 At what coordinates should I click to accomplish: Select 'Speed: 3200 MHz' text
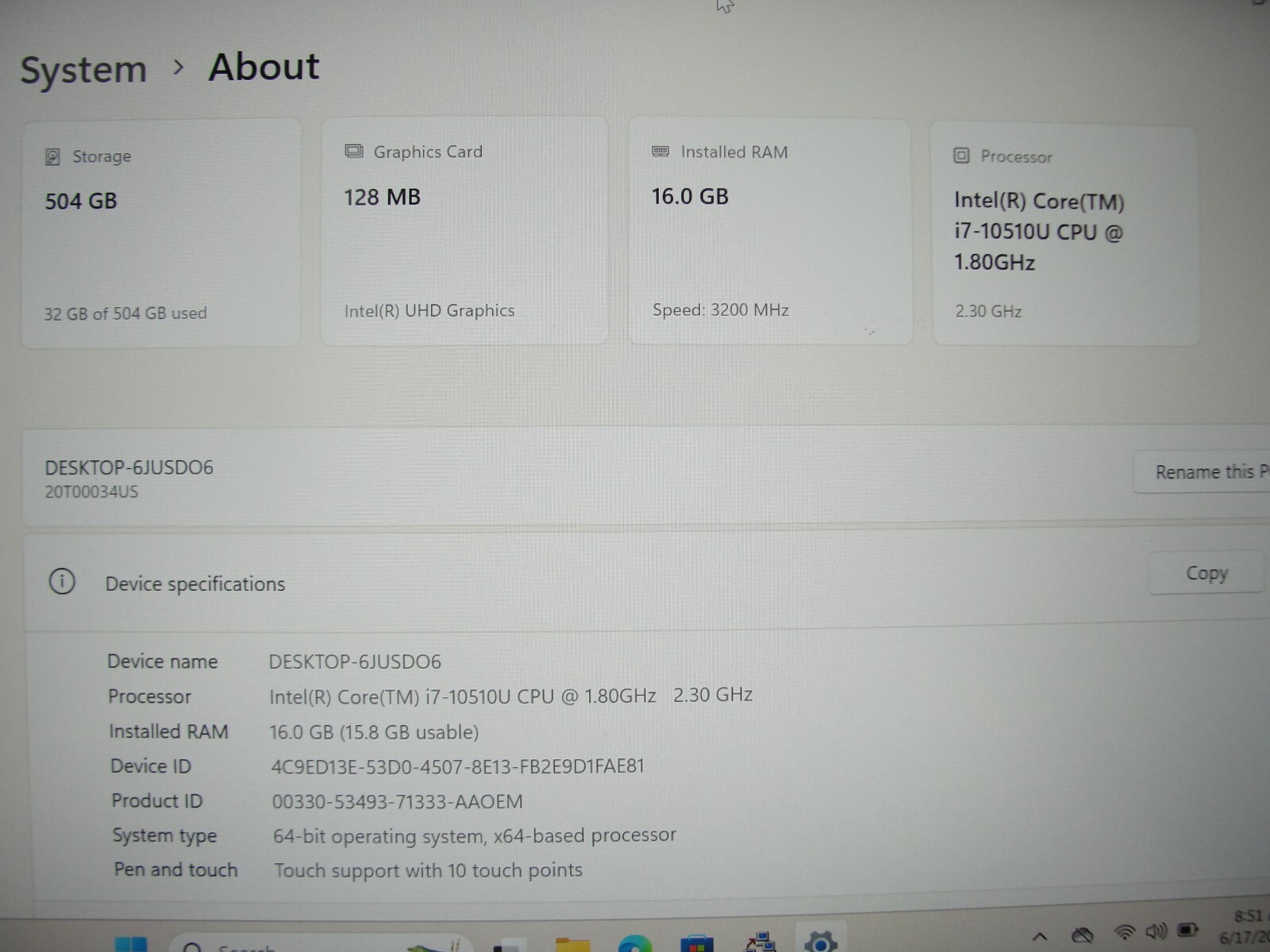click(721, 310)
